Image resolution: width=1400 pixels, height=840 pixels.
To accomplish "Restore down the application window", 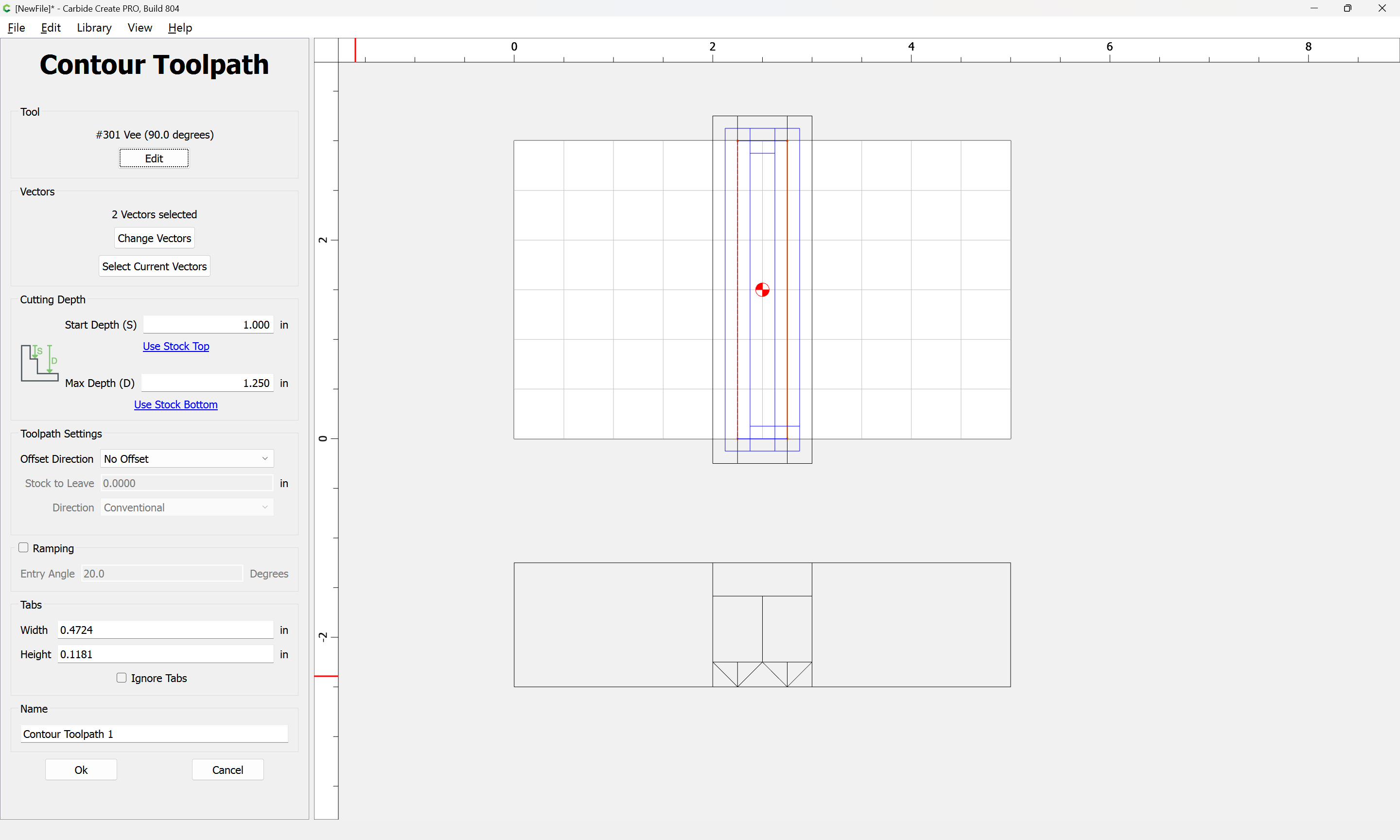I will point(1347,8).
